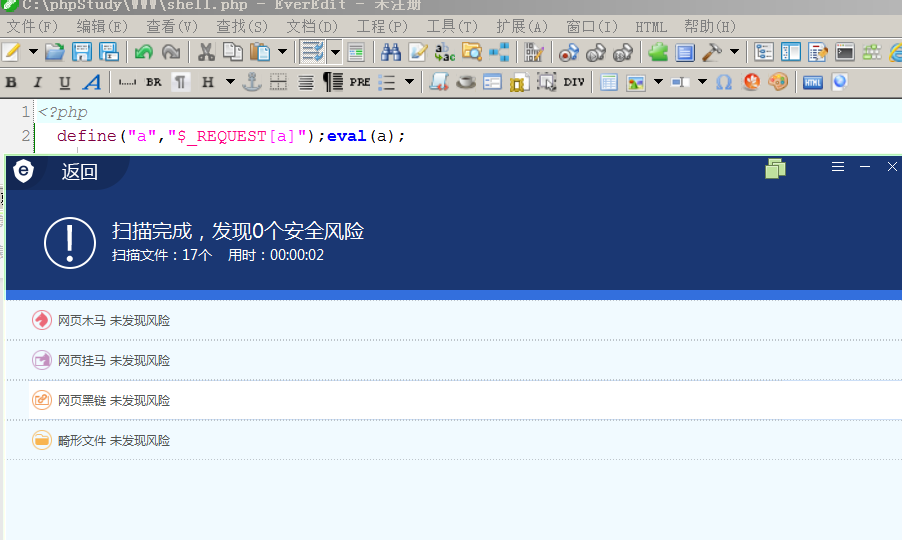902x540 pixels.
Task: Open the new file dropdown arrow
Action: (33, 52)
